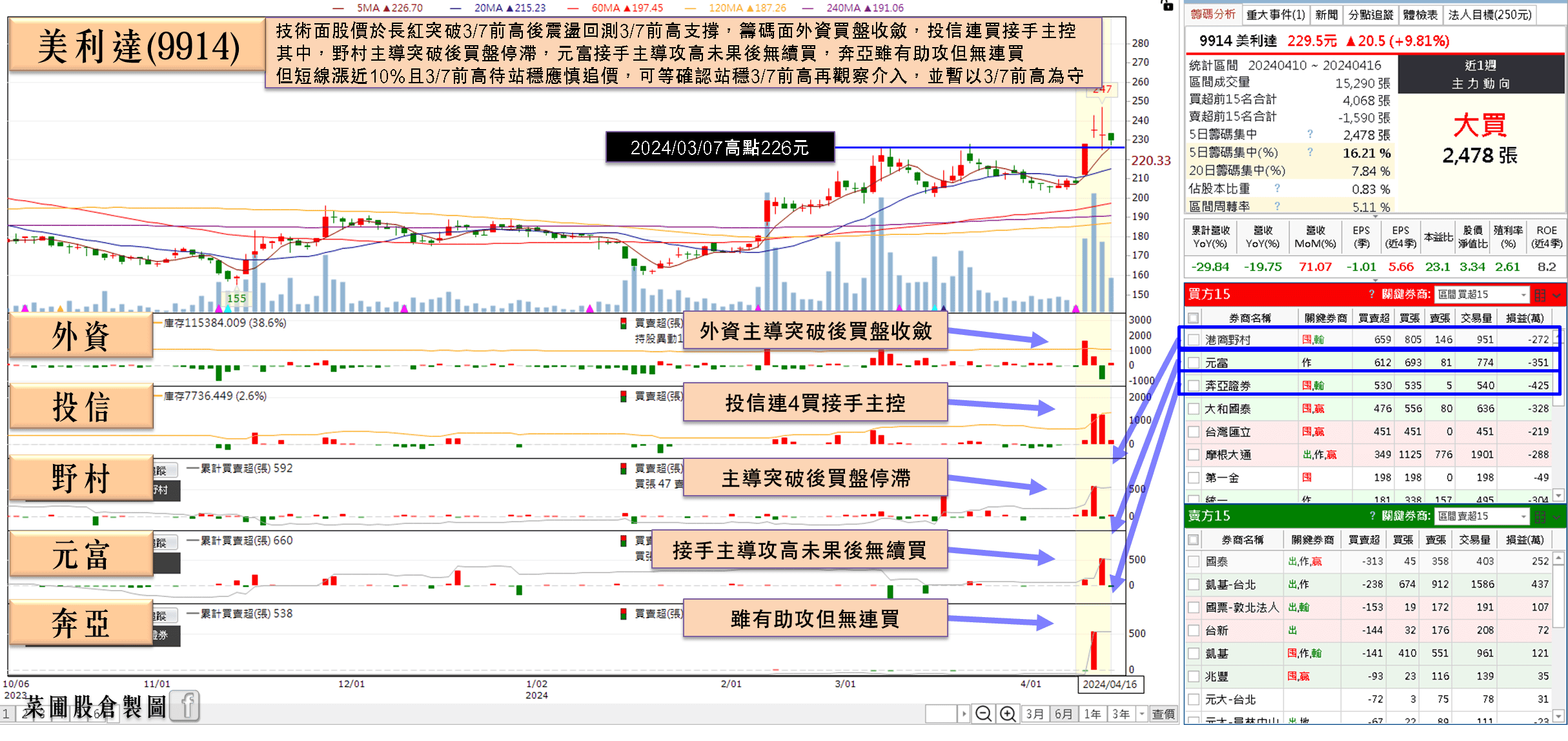This screenshot has height=741, width=1568.
Task: Click the 累計營收 YoY(%) column header
Action: coord(1210,237)
